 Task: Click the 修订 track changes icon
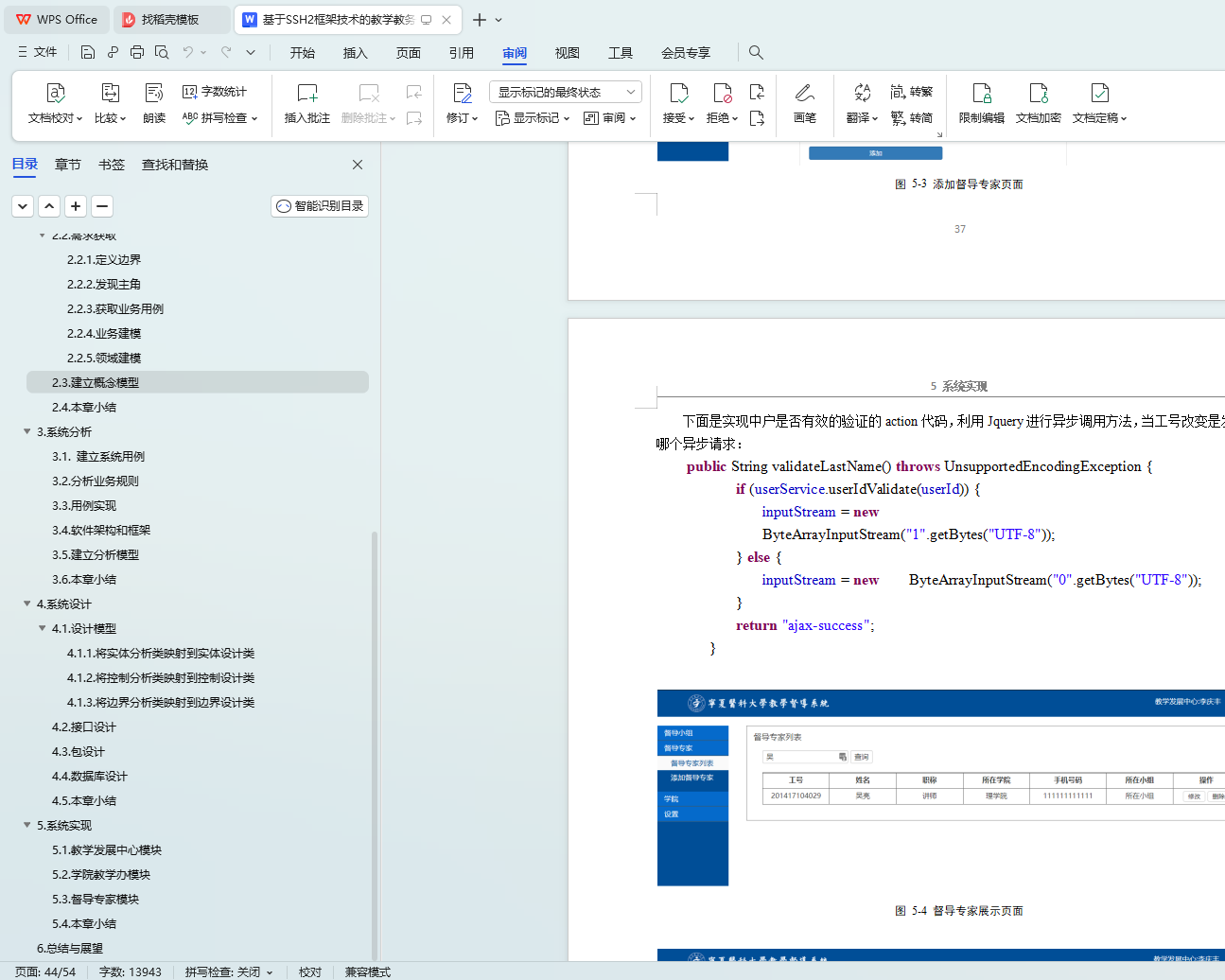point(463,93)
